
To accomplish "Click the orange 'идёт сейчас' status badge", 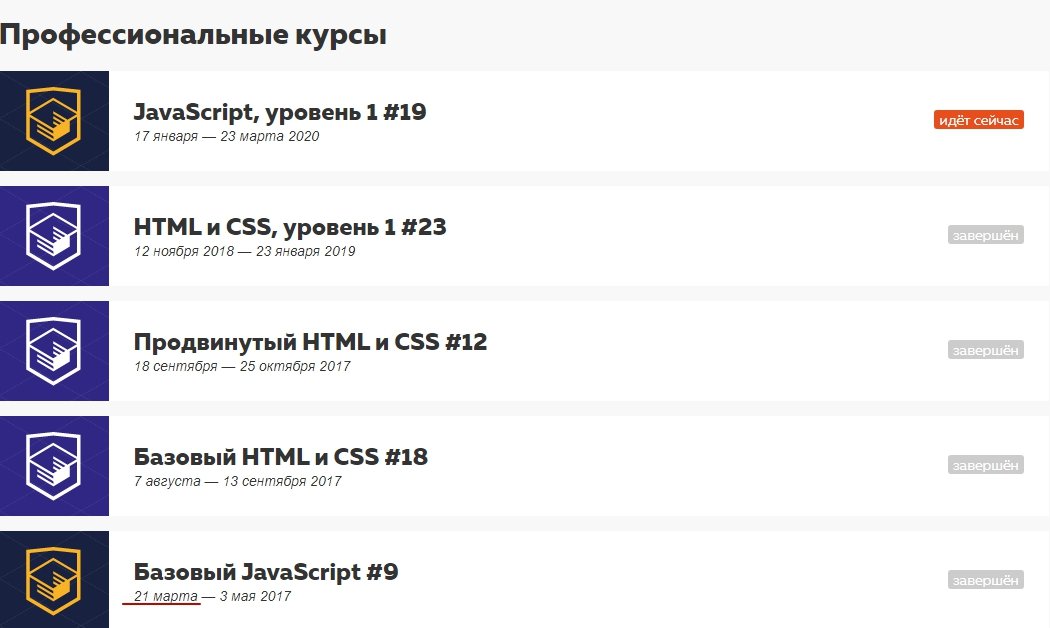I will point(978,120).
